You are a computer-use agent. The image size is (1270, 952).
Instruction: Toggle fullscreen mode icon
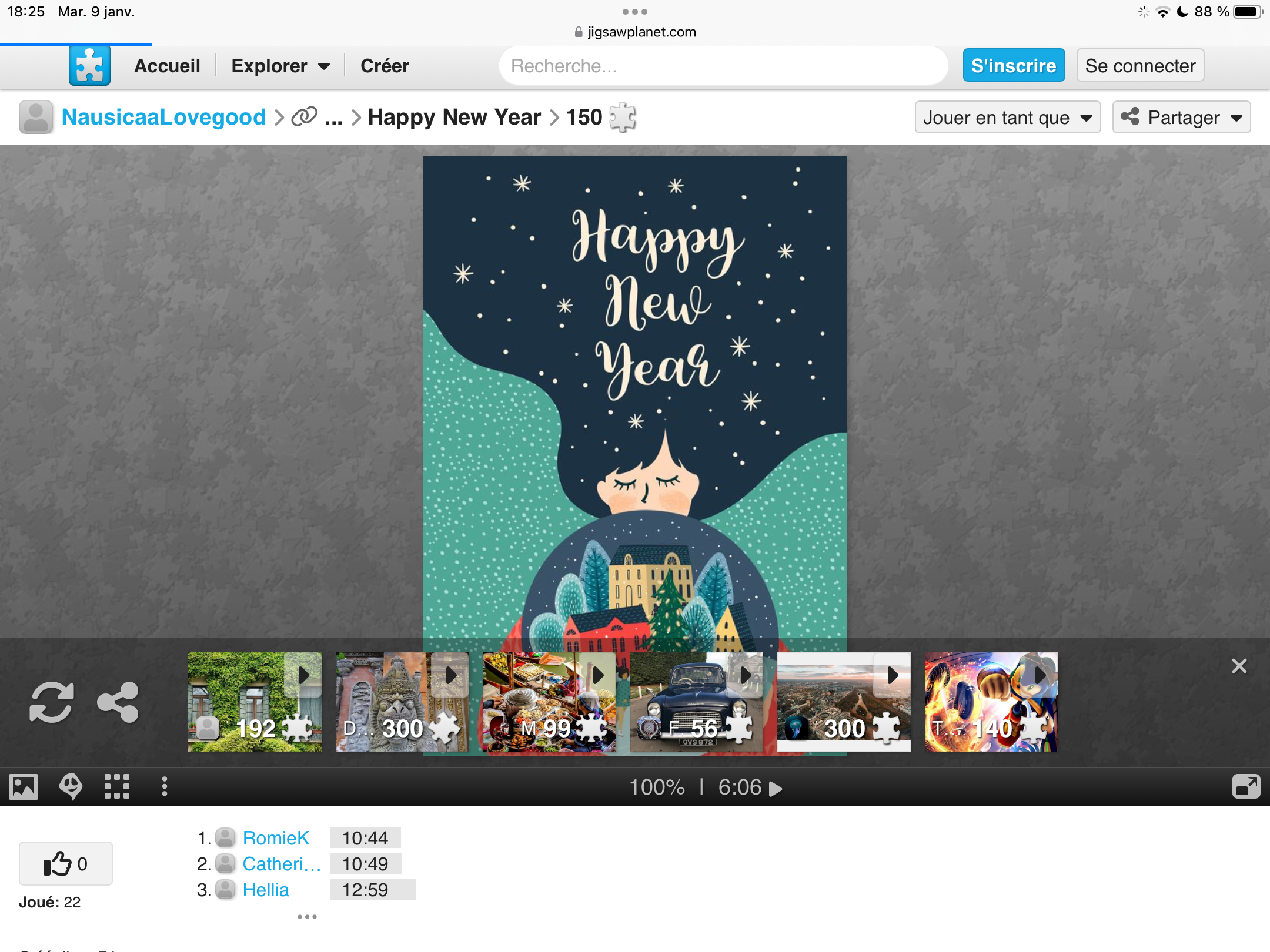coord(1246,786)
